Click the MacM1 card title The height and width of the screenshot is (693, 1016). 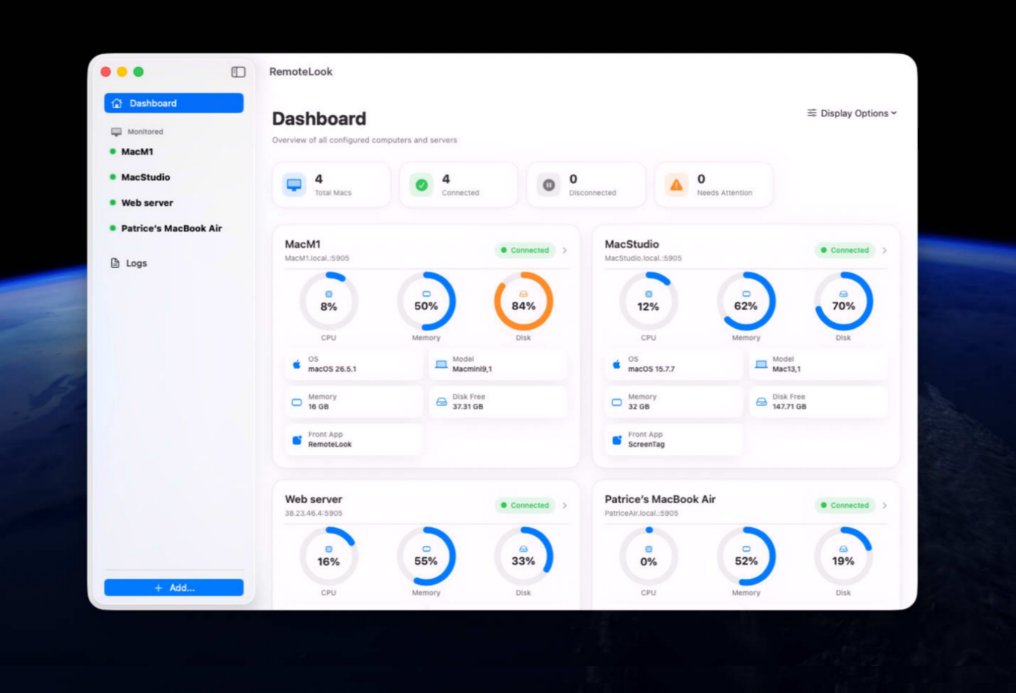(x=303, y=244)
